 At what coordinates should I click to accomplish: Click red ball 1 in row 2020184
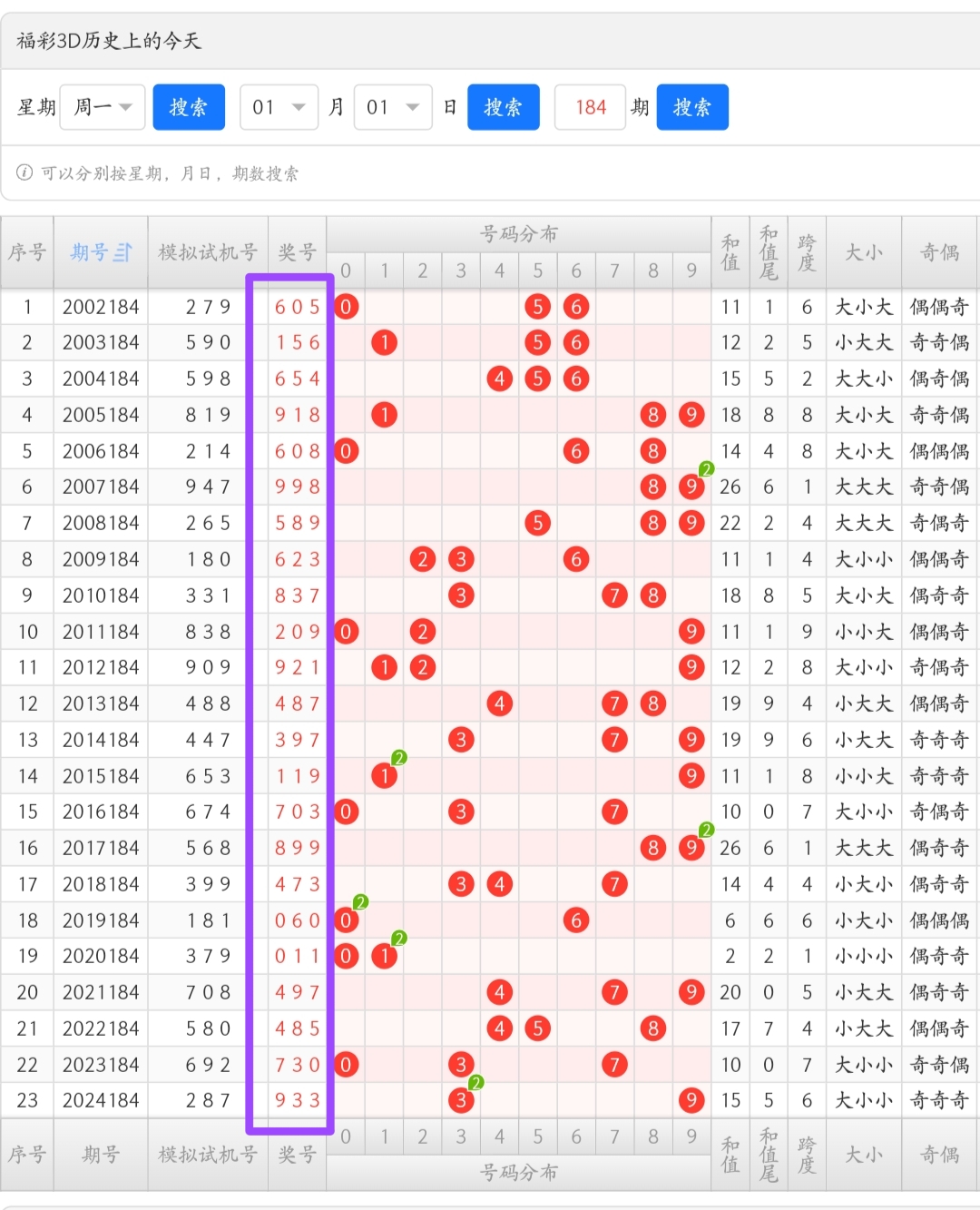pyautogui.click(x=385, y=956)
